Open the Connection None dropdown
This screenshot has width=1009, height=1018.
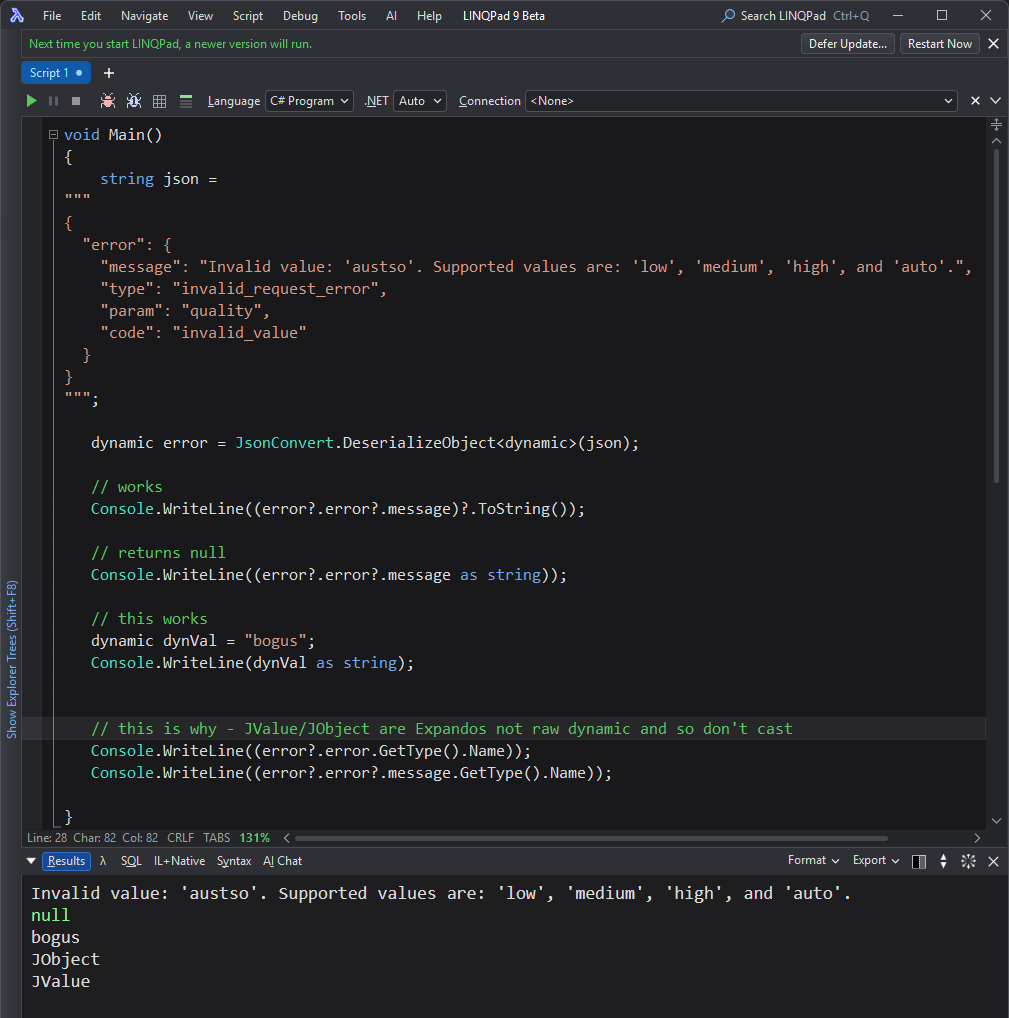(741, 101)
